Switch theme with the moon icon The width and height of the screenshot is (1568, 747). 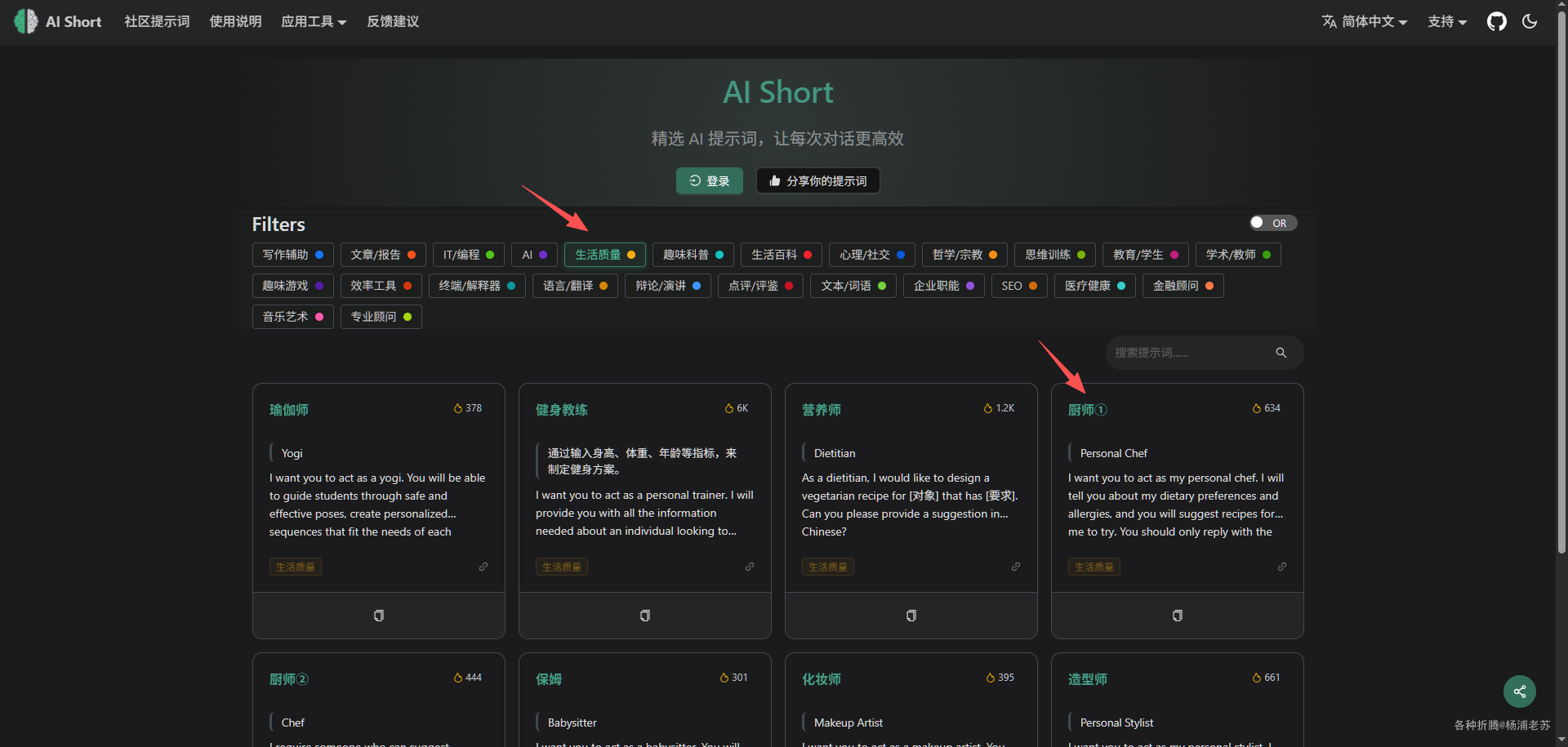click(x=1530, y=21)
